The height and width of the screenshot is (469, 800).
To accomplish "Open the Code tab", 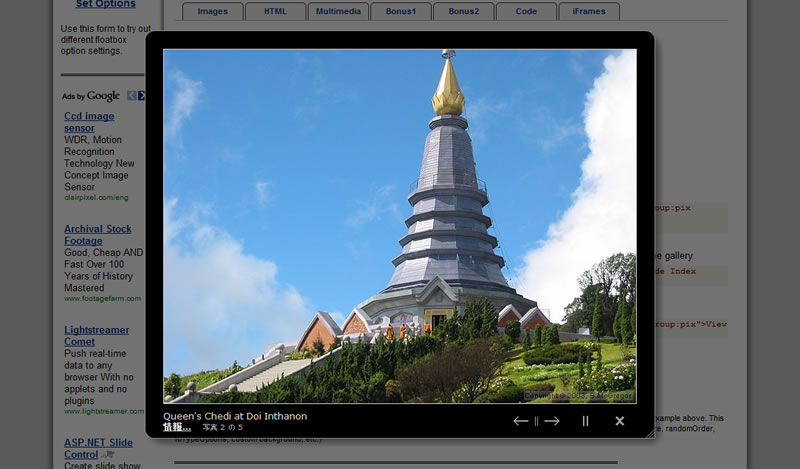I will (x=526, y=11).
